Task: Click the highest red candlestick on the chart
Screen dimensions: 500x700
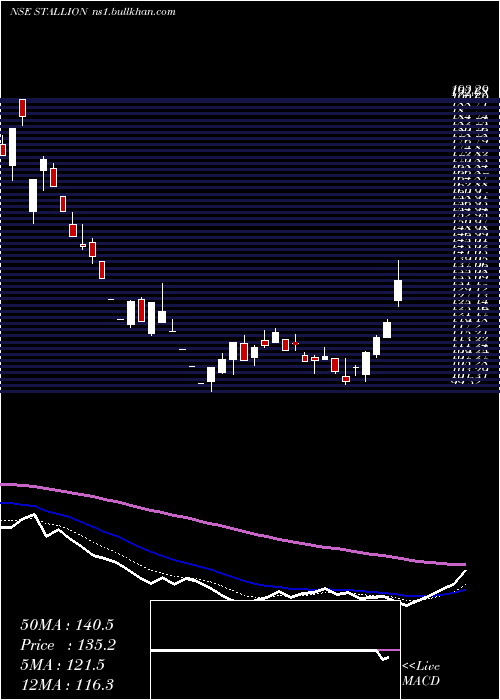Action: pos(23,108)
